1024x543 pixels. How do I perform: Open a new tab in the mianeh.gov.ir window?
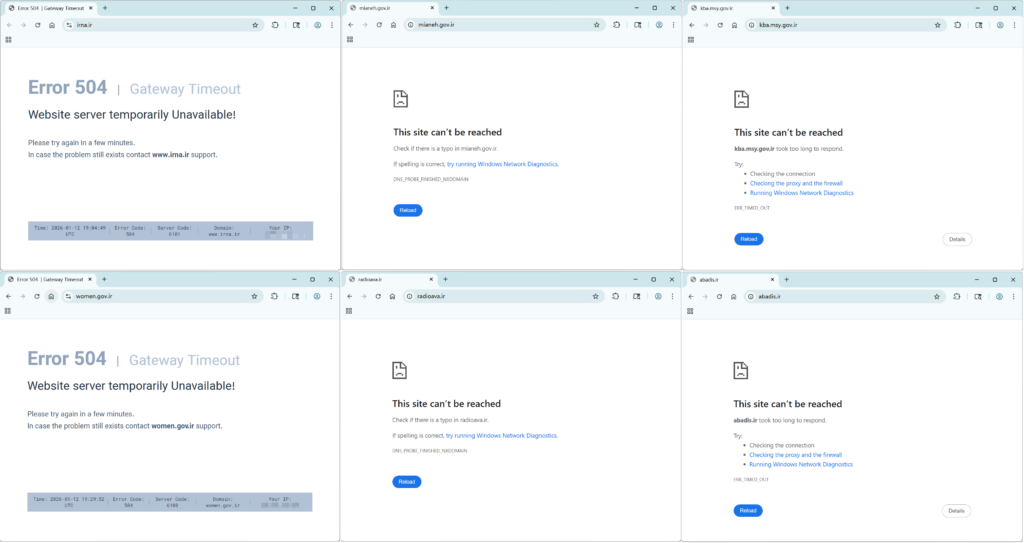point(447,8)
